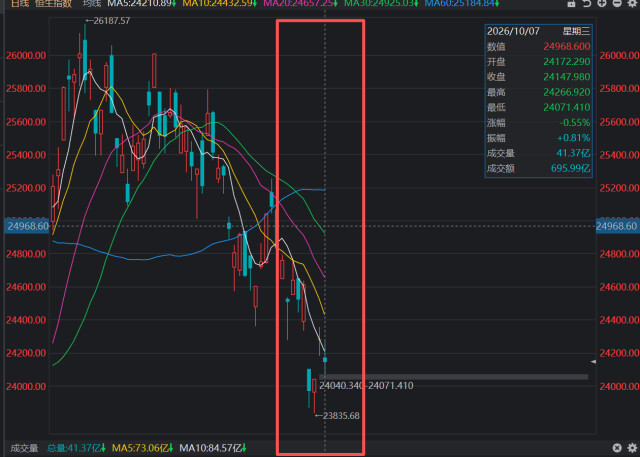Click the 24400.00 label on the right axis

[x=619, y=320]
